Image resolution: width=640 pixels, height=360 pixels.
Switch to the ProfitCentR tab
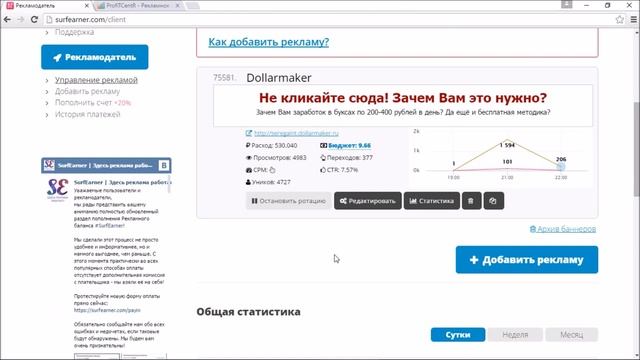(x=138, y=6)
